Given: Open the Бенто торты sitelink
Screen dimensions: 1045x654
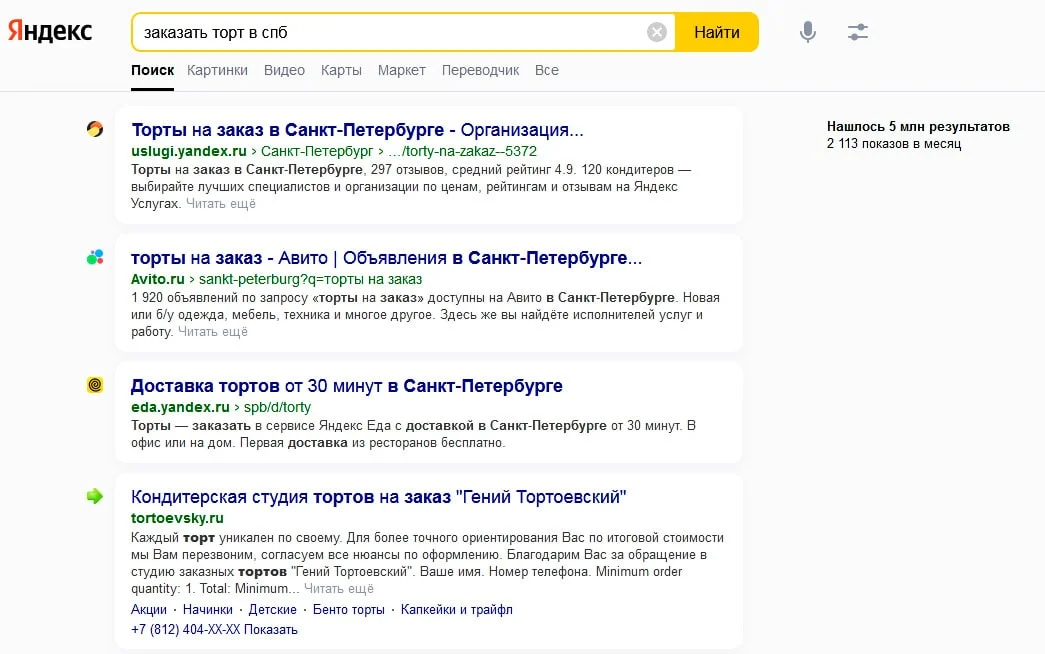Looking at the screenshot, I should (x=349, y=609).
